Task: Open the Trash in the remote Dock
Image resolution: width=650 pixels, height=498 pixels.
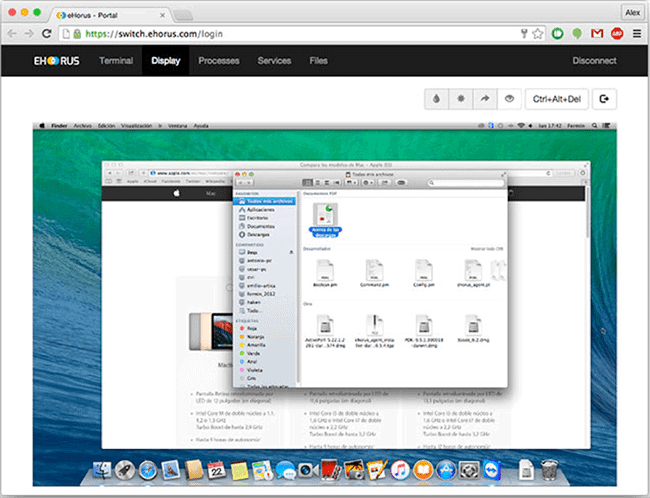Action: pos(550,471)
